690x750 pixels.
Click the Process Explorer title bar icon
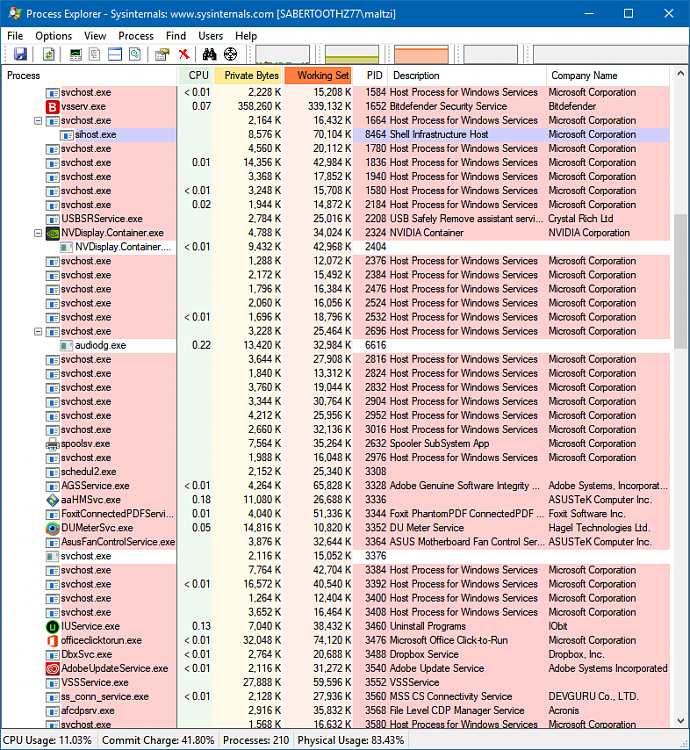(x=14, y=13)
